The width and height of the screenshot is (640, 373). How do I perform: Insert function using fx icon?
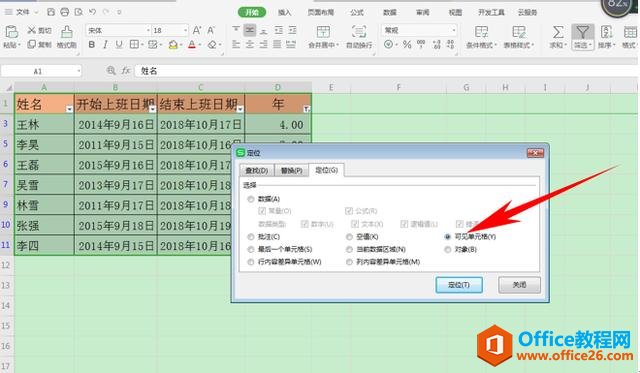126,71
